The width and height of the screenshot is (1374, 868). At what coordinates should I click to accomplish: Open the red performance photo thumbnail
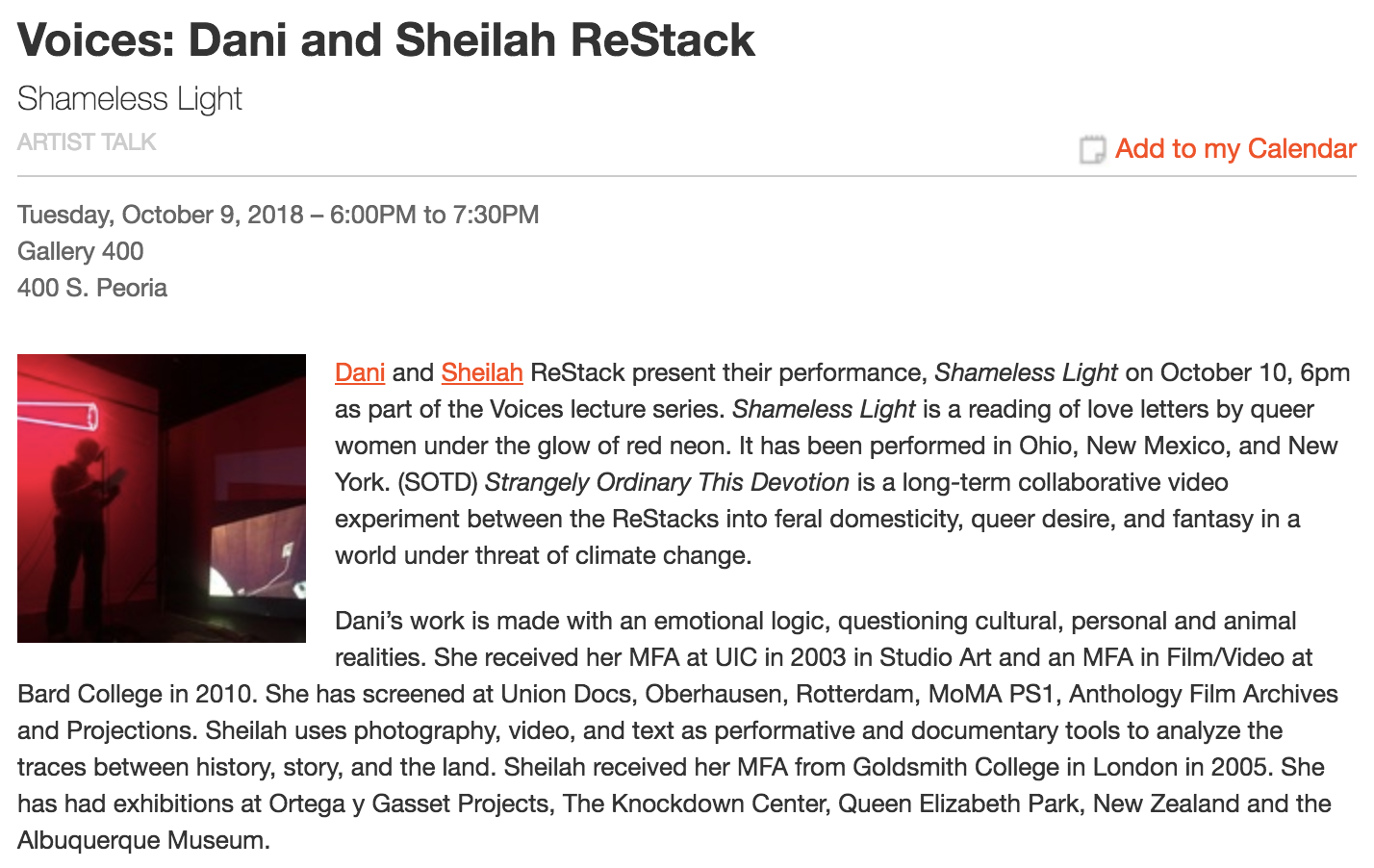(x=162, y=498)
